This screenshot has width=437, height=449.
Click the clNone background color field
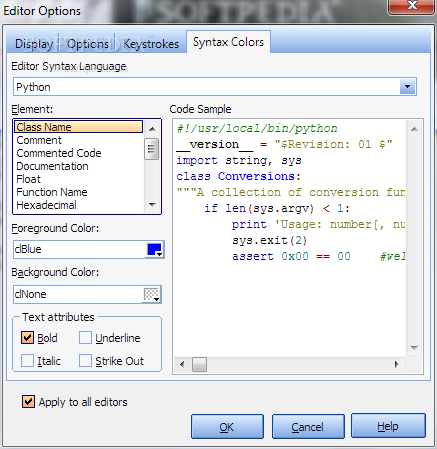coord(87,294)
